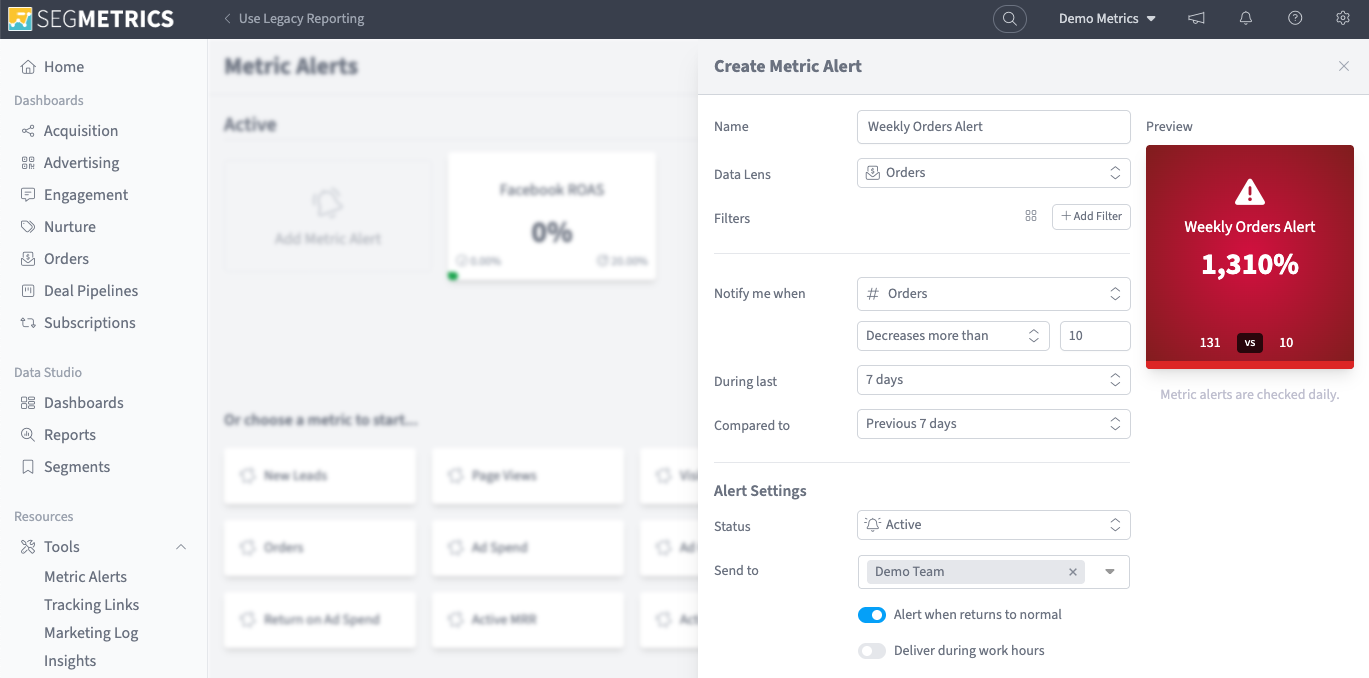Screen dimensions: 1369x678
Task: Open the help question mark icon
Action: [x=1294, y=18]
